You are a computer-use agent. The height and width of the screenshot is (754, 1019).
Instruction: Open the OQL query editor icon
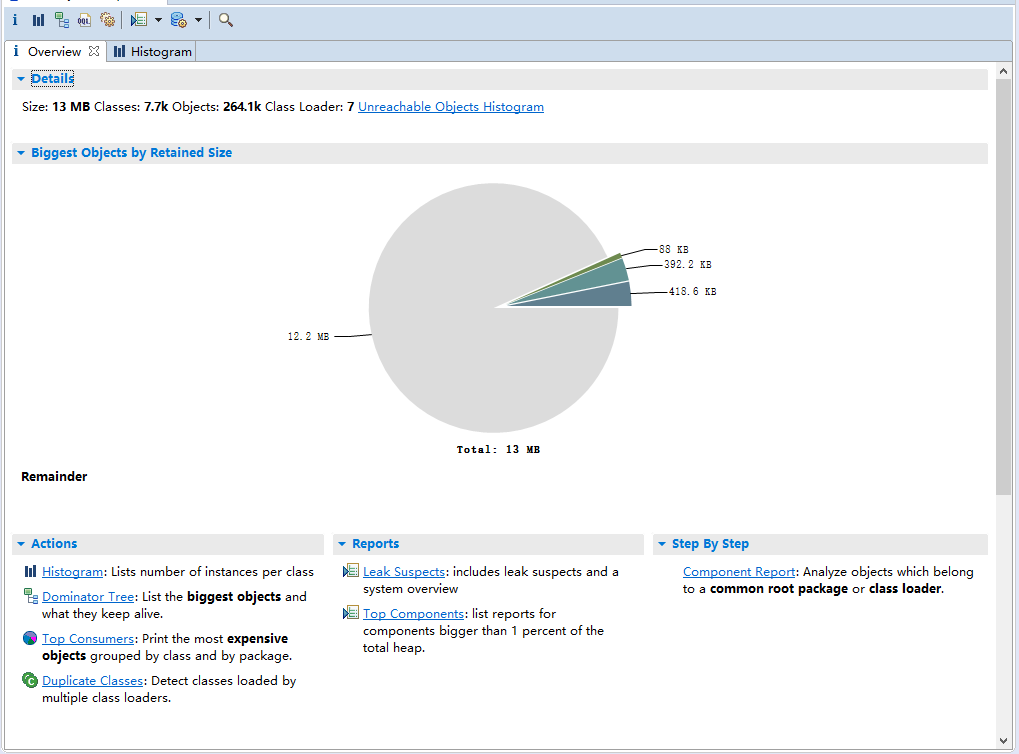coord(84,20)
